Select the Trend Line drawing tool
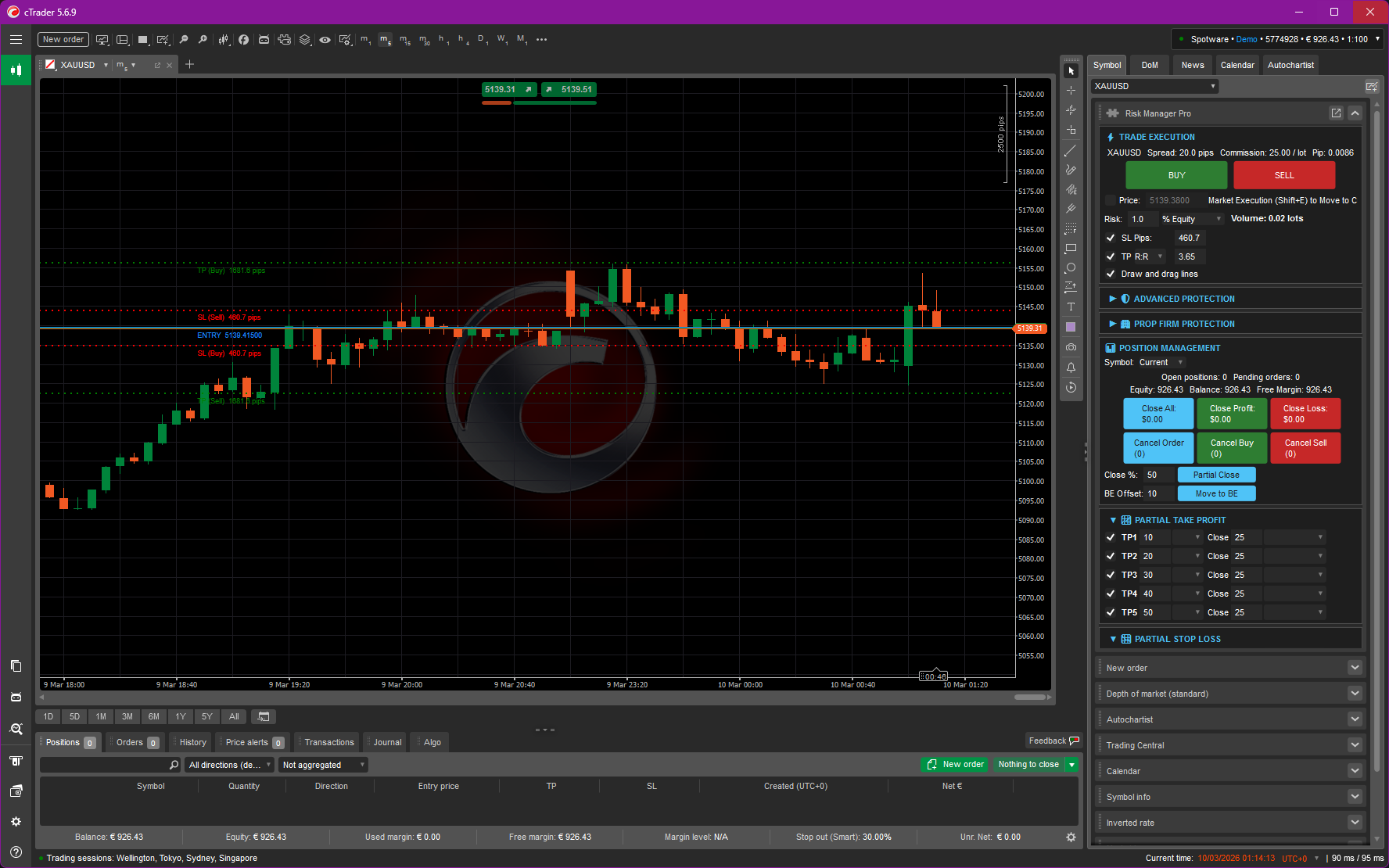 click(1071, 150)
